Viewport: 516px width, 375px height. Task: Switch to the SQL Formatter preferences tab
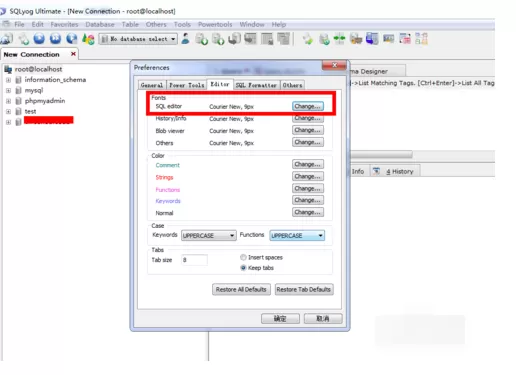256,85
